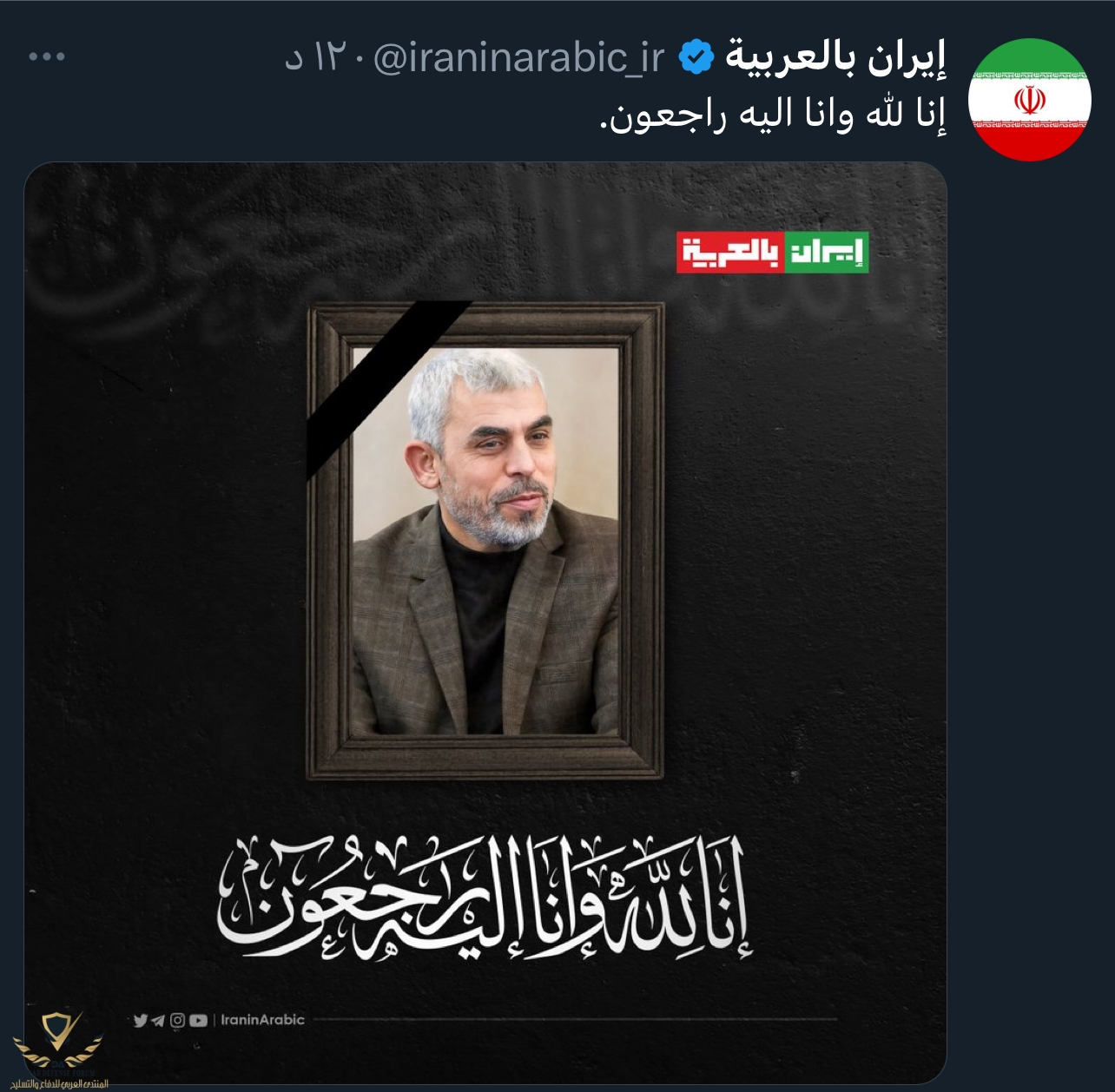Image resolution: width=1115 pixels, height=1092 pixels.
Task: Select the tweet text إنا لله وانا اليه راجعون
Action: click(772, 114)
